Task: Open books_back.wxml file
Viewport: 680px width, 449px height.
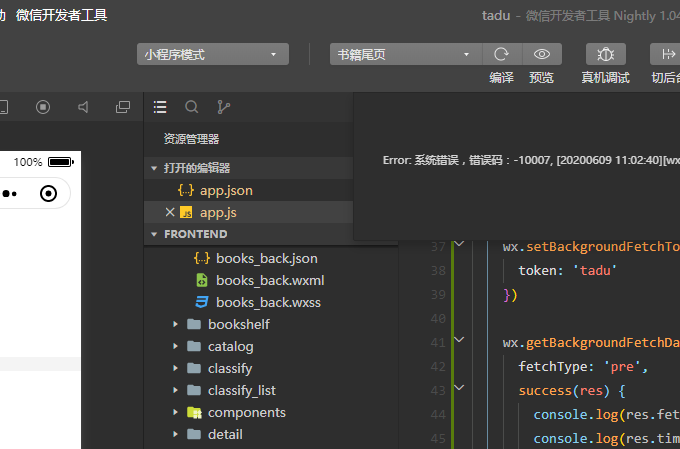Action: tap(271, 281)
